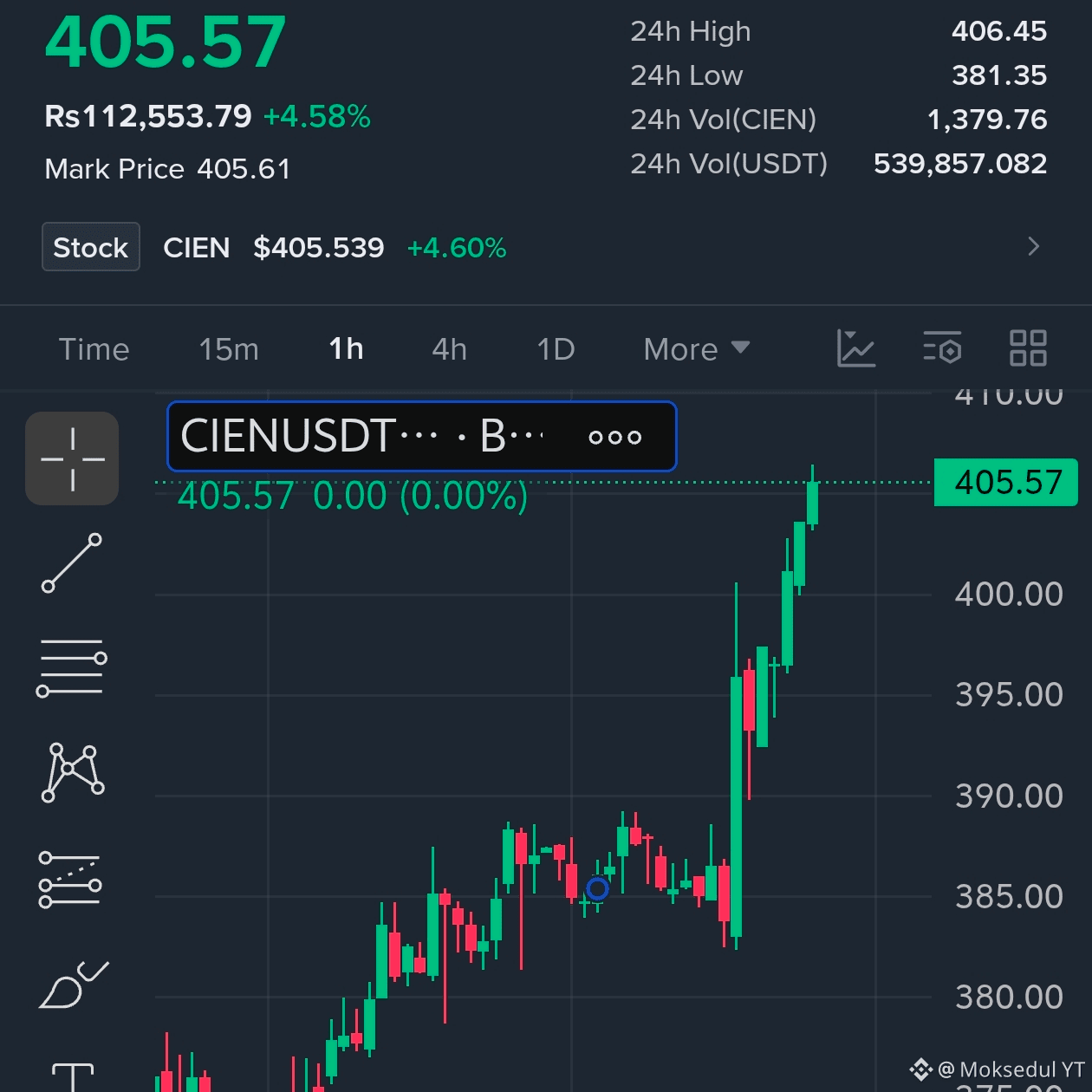
Task: Select the crosshair cursor tool
Action: 72,458
